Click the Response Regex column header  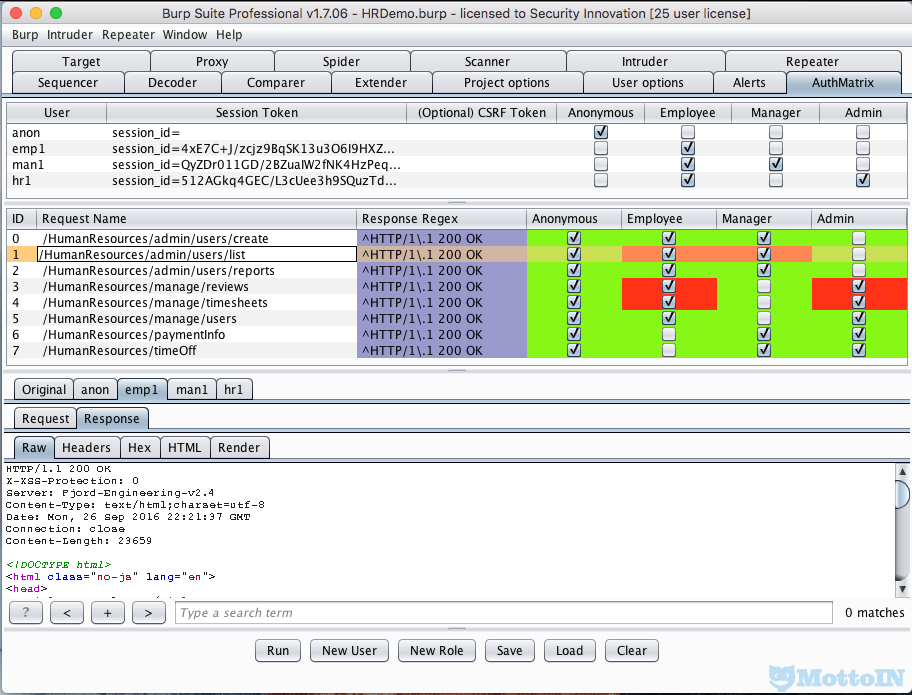pyautogui.click(x=441, y=219)
